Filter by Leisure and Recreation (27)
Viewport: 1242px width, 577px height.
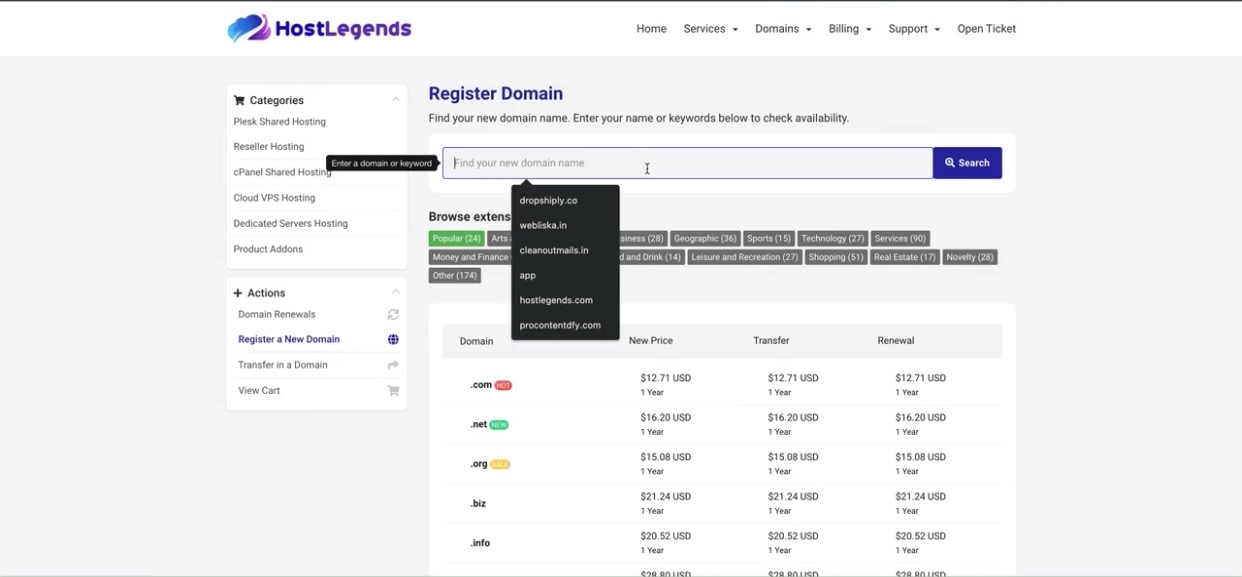coord(745,257)
